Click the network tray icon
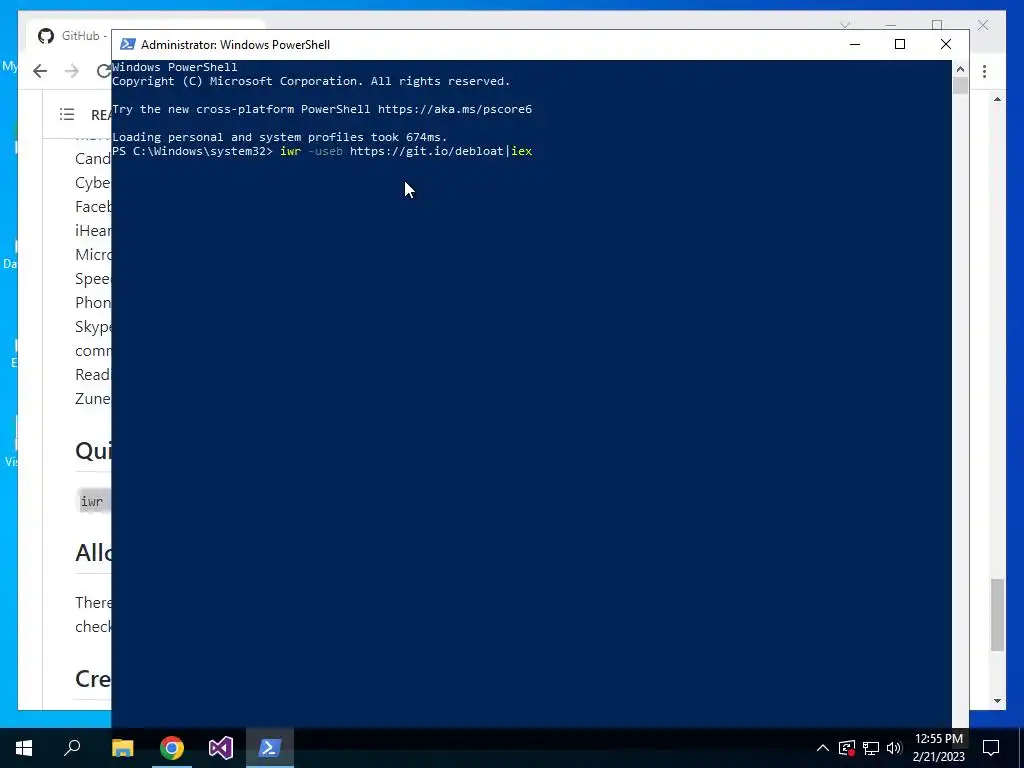 pos(871,748)
